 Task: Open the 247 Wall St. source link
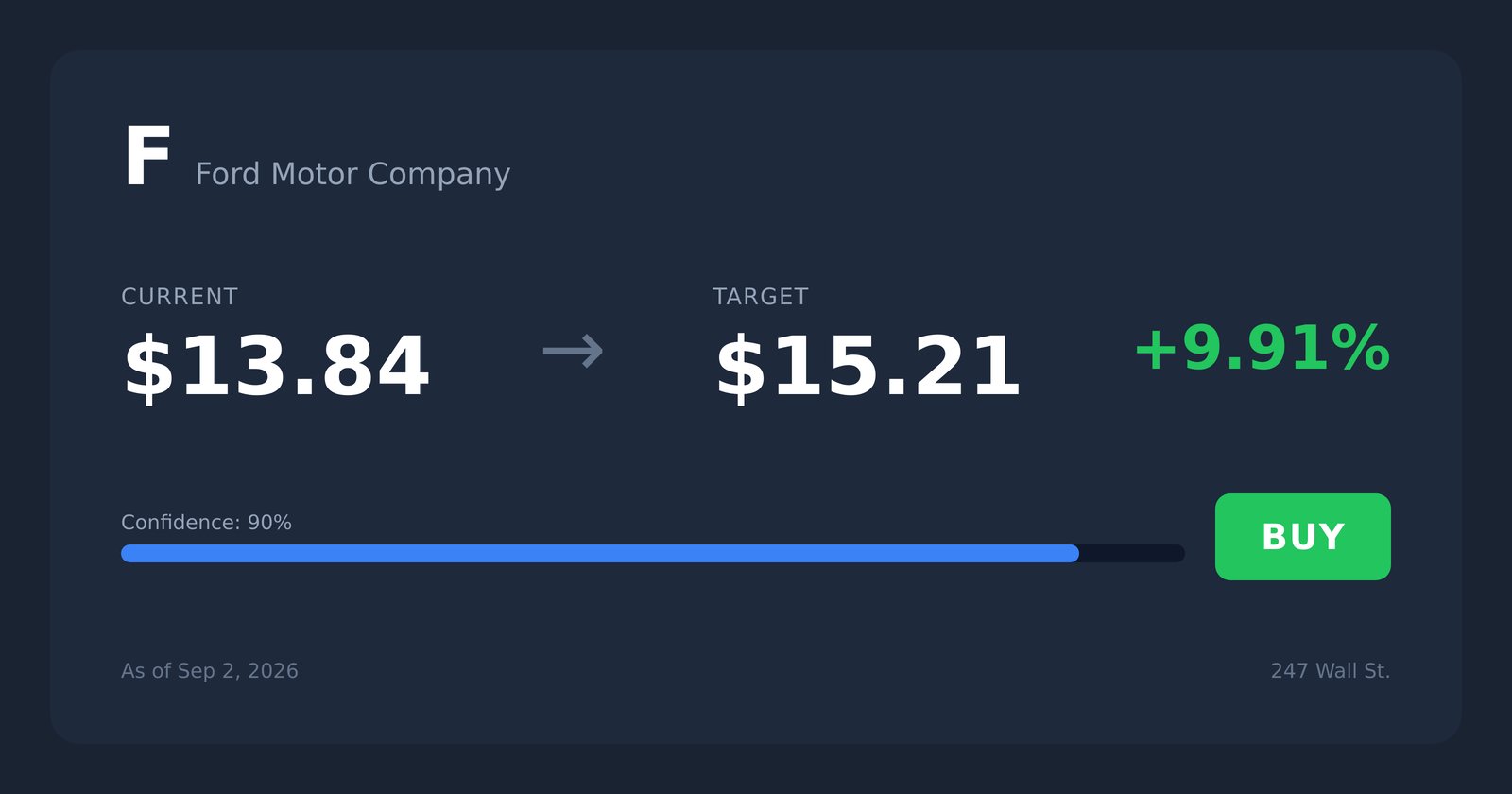(x=1331, y=671)
